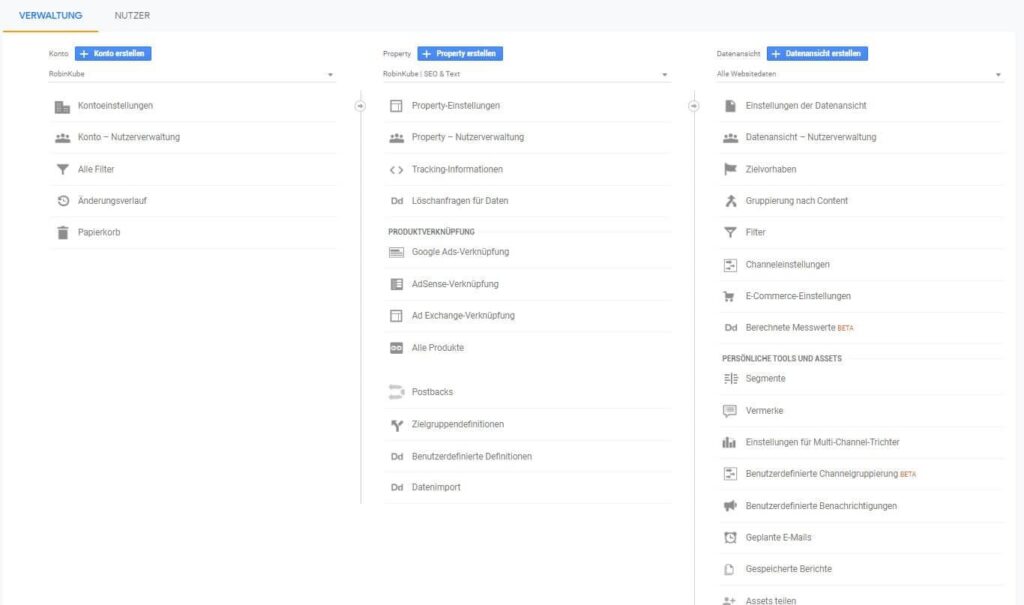The height and width of the screenshot is (605, 1024).
Task: Click the Papierkorb trash icon
Action: tap(62, 233)
